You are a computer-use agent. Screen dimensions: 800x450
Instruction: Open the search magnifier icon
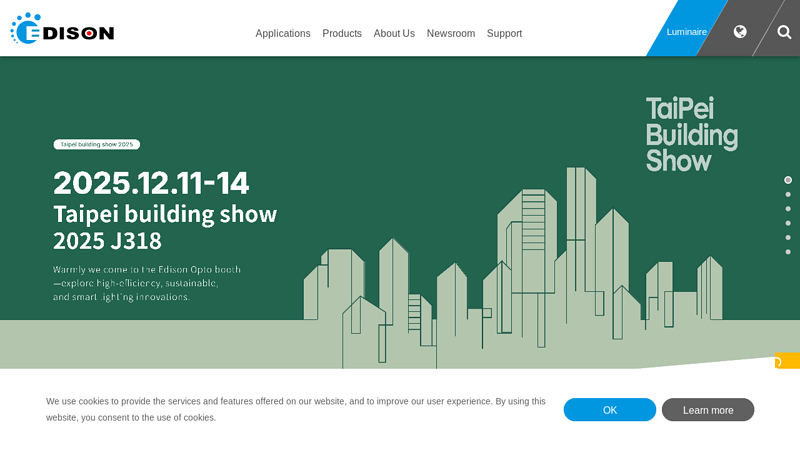[x=784, y=32]
